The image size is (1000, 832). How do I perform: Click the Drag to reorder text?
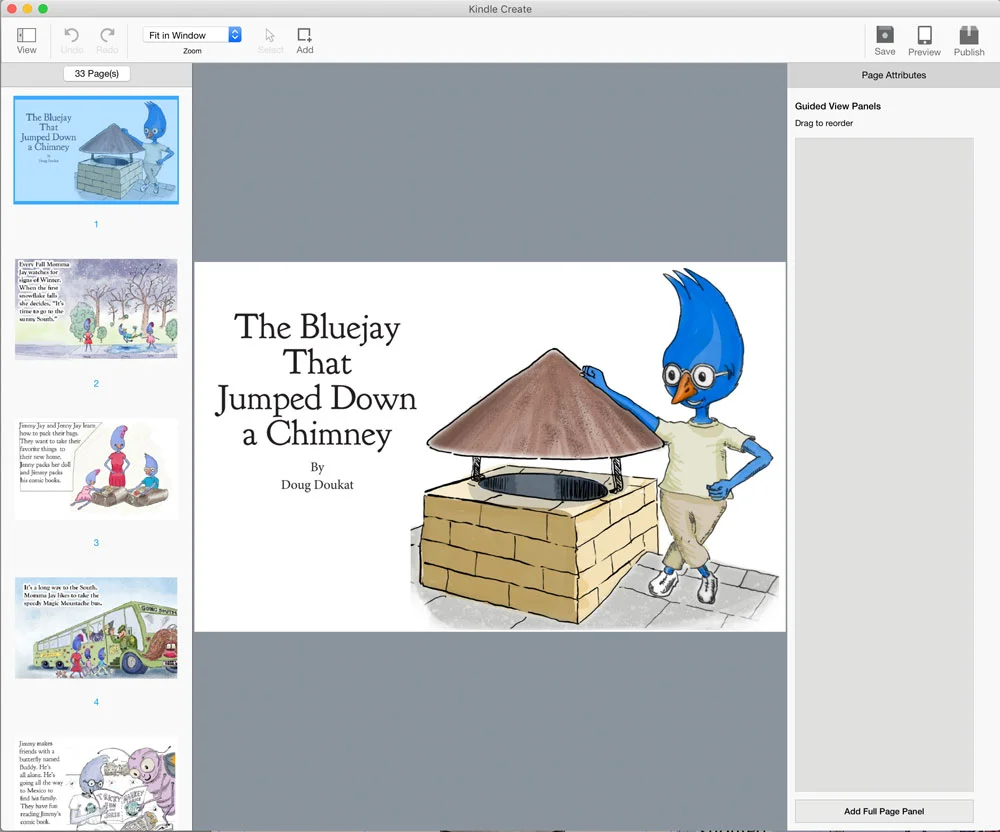coord(823,123)
